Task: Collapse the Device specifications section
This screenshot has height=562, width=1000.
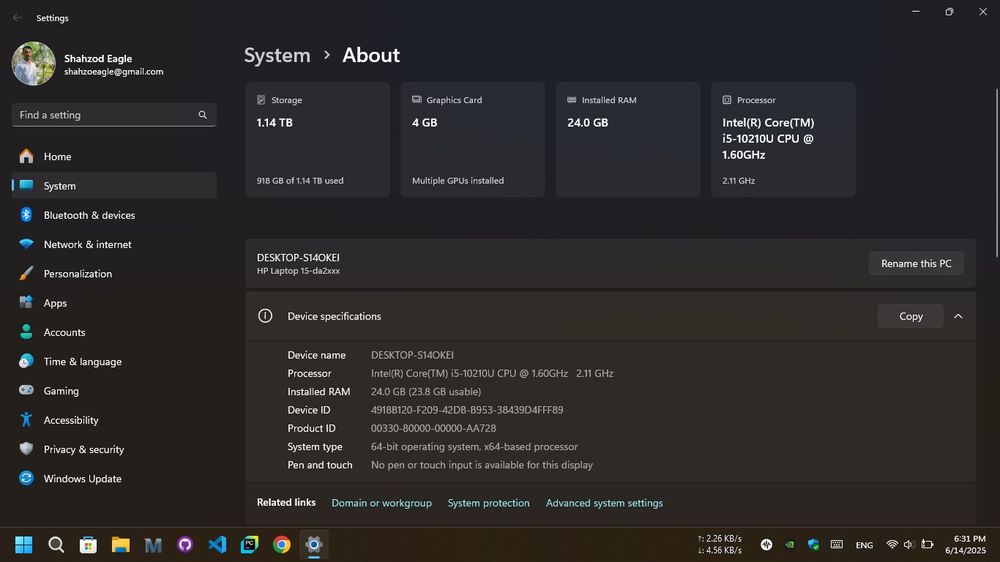Action: [958, 316]
